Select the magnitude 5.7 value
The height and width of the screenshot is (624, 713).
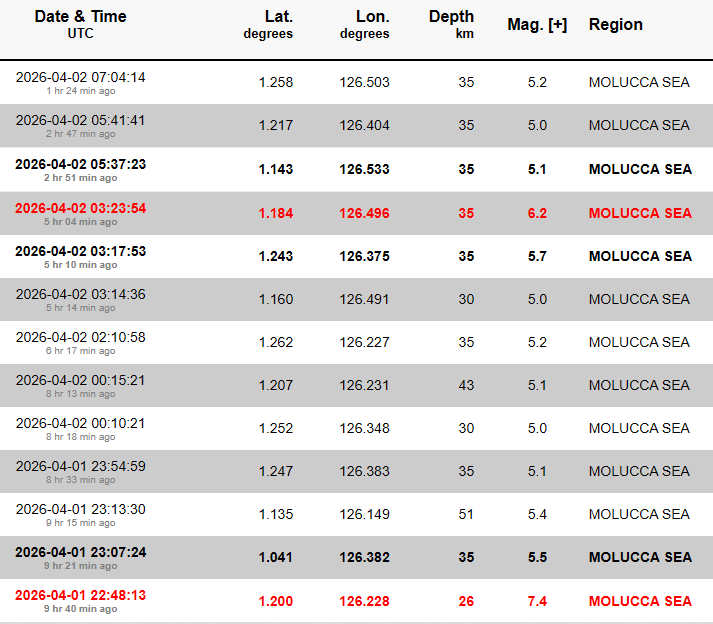537,257
